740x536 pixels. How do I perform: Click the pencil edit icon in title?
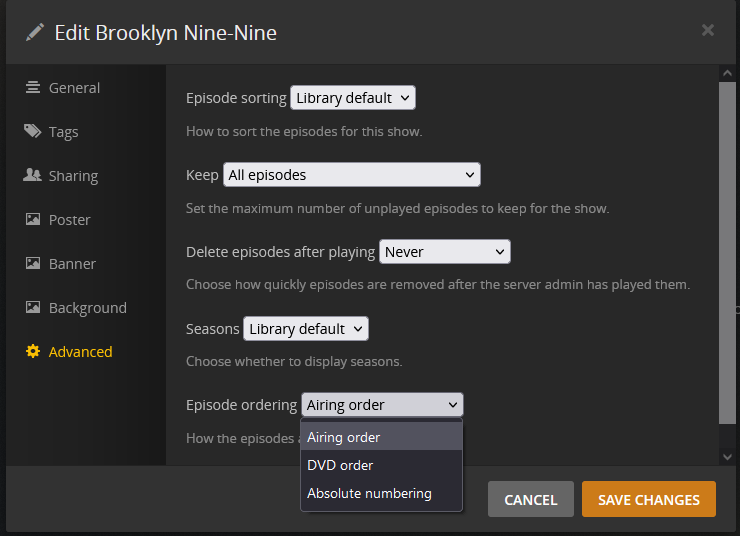(35, 32)
